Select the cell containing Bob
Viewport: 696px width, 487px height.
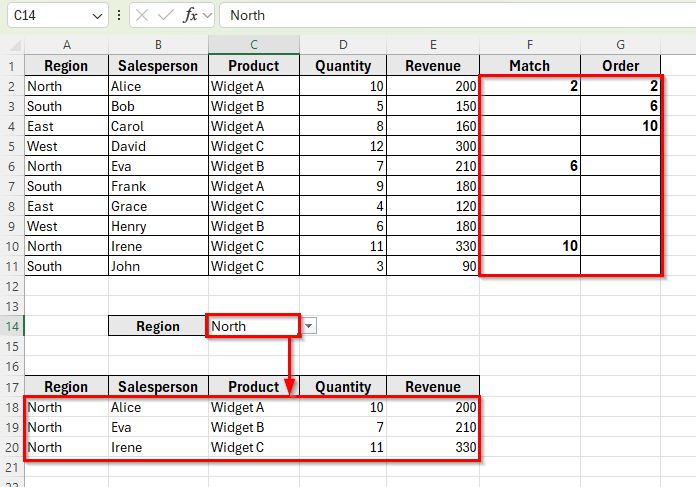158,106
